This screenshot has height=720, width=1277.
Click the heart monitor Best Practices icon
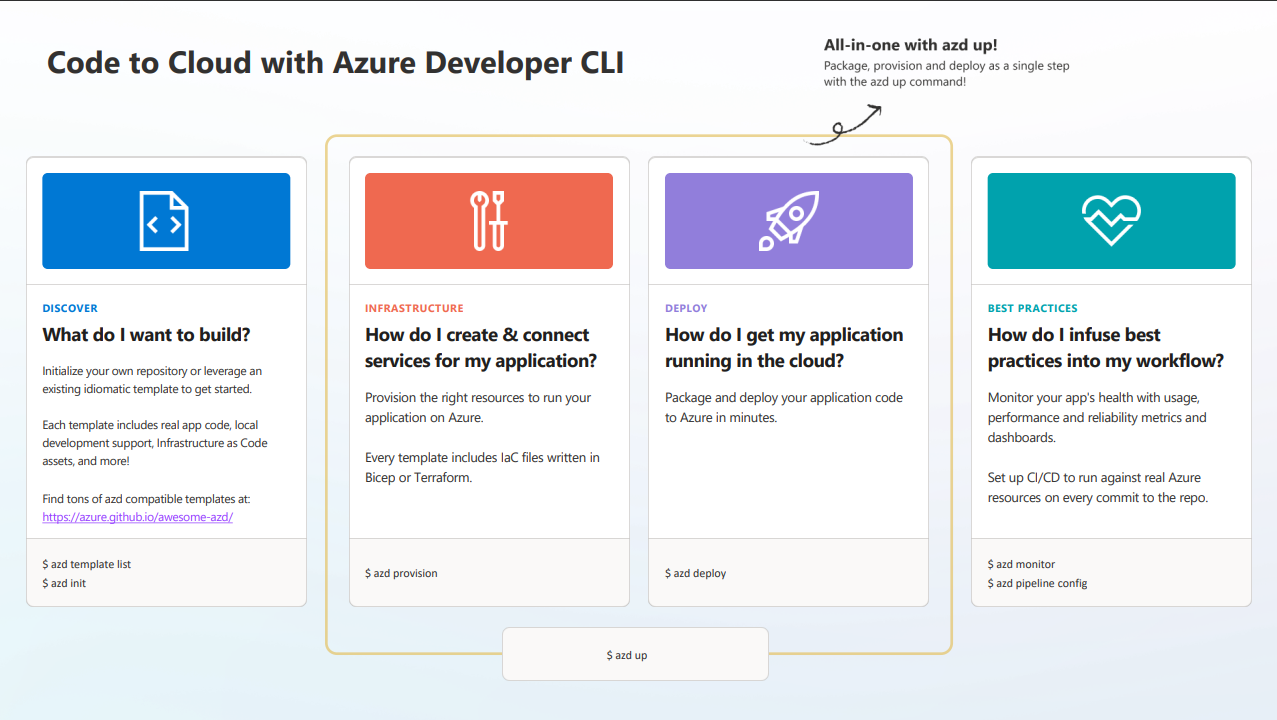coord(1111,220)
